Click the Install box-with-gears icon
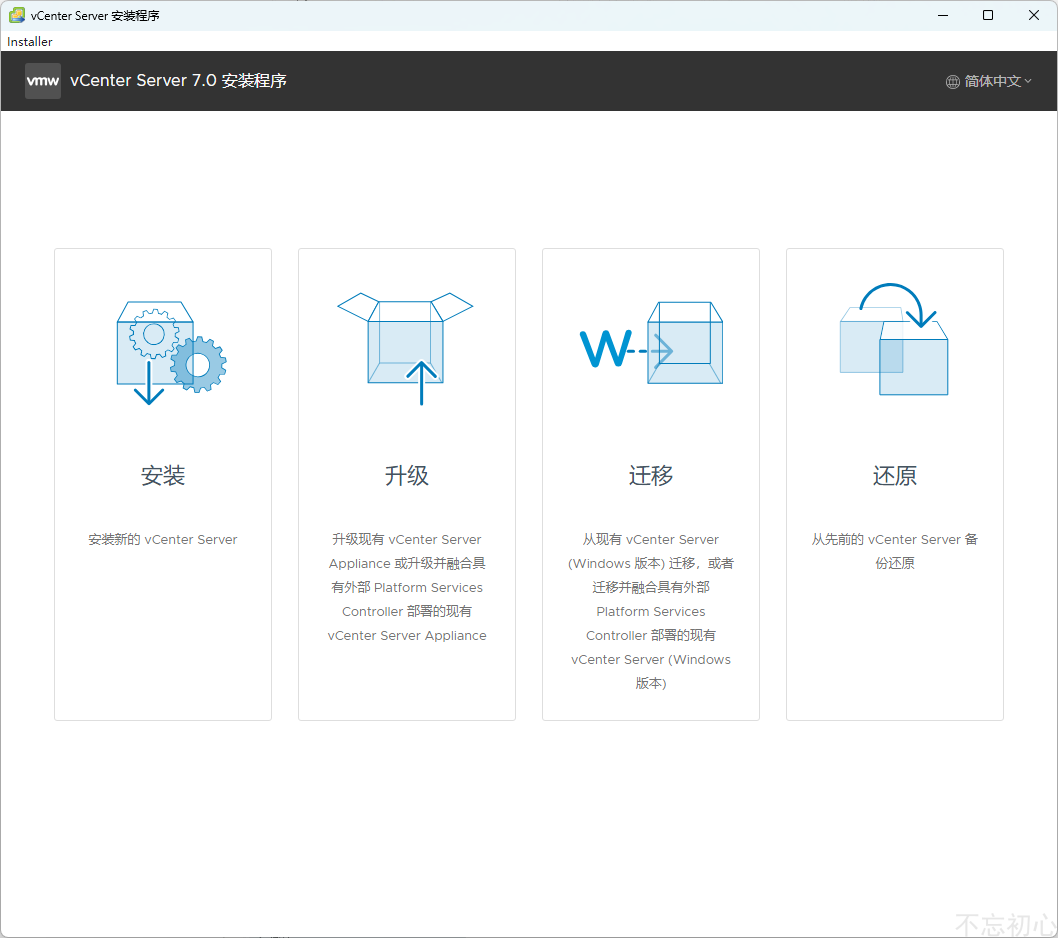This screenshot has width=1058, height=938. (171, 352)
